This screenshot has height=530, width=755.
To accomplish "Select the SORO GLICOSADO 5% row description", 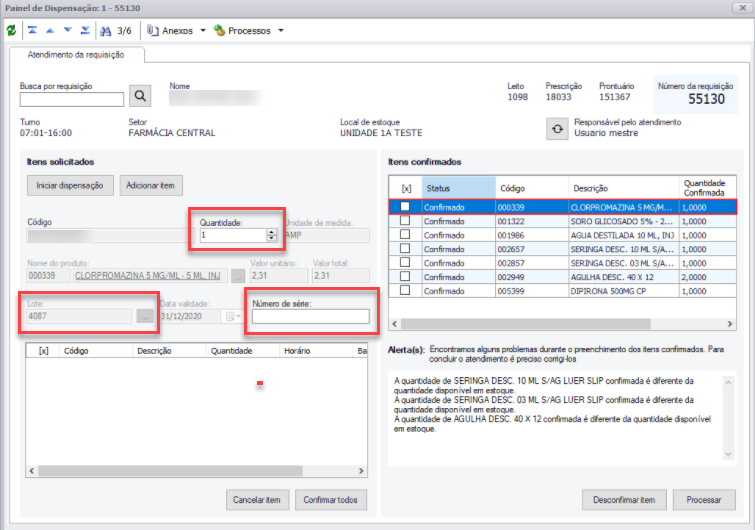I will tap(624, 221).
